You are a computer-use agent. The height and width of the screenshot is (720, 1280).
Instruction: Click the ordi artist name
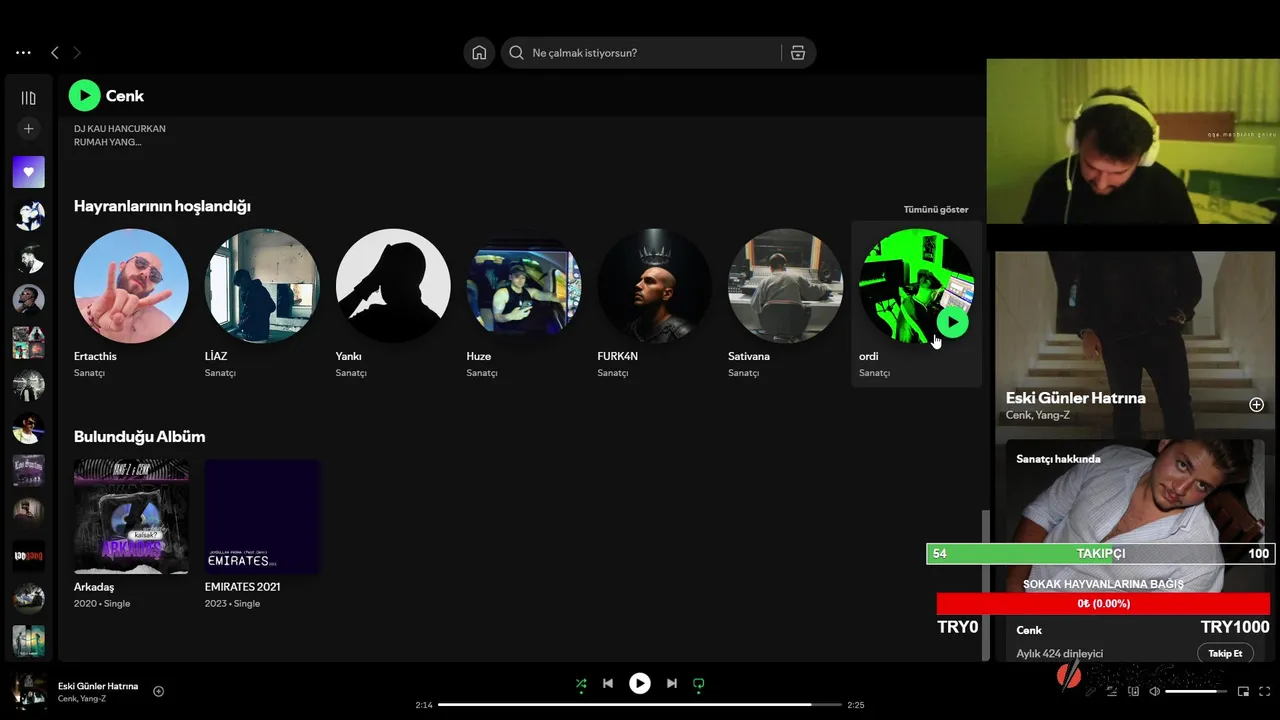(x=868, y=356)
